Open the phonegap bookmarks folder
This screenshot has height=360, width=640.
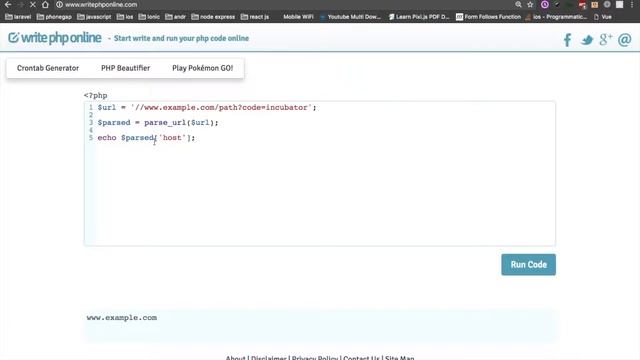tap(54, 17)
